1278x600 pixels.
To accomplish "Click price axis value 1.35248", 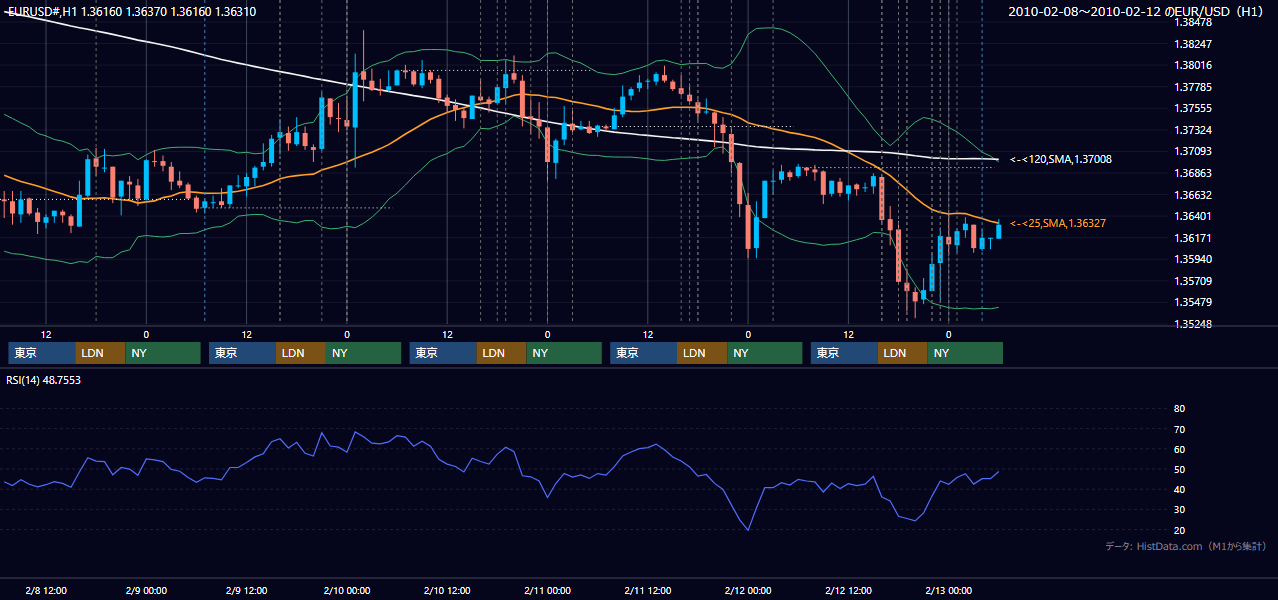I will pos(1193,324).
